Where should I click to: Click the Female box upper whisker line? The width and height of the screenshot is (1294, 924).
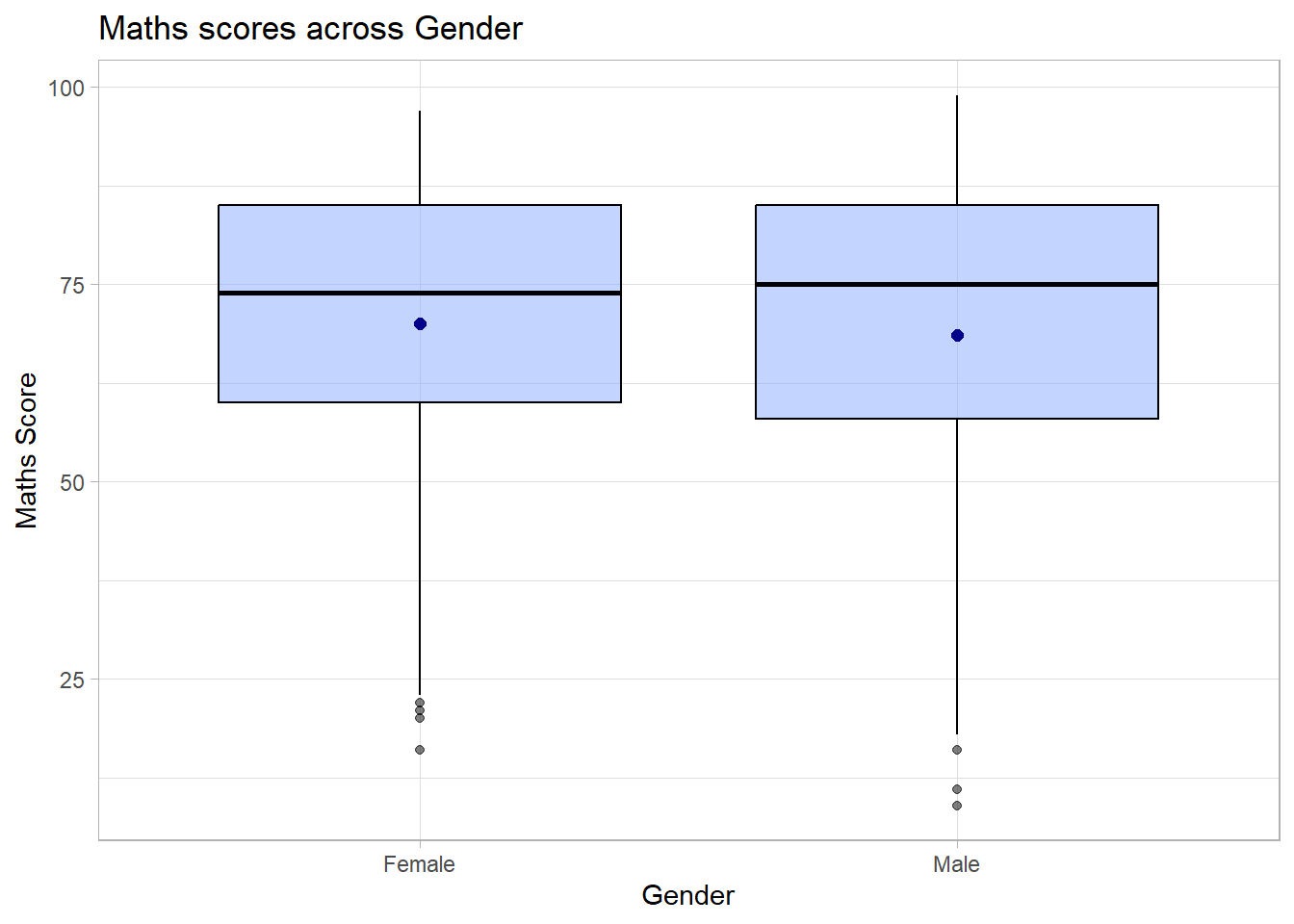coord(420,158)
